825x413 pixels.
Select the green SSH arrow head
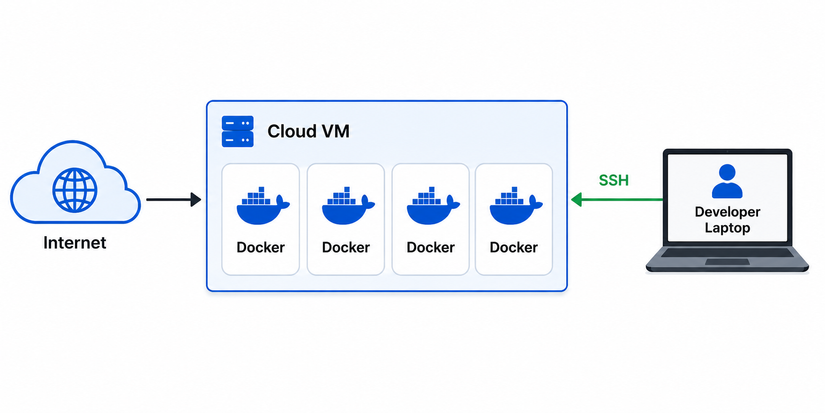(x=577, y=199)
